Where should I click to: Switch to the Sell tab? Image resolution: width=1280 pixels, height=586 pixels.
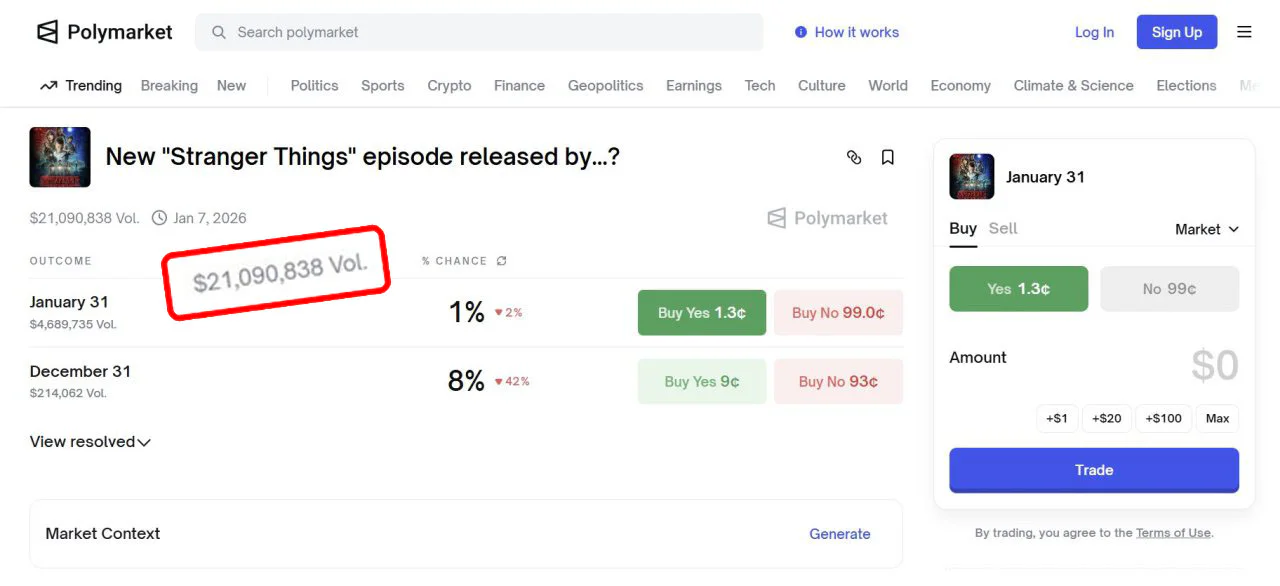click(1002, 228)
